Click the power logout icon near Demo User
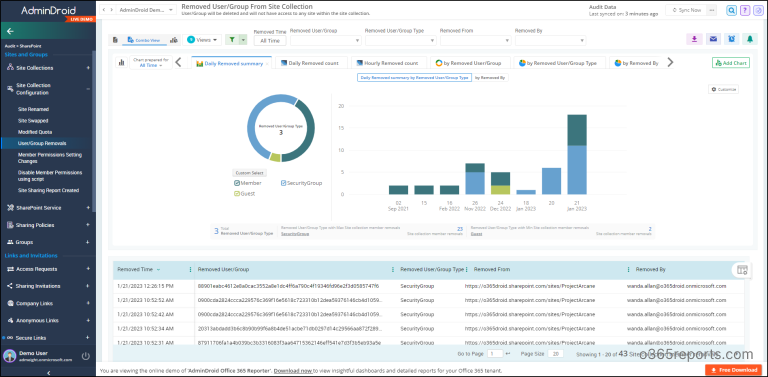768x377 pixels. [x=86, y=356]
